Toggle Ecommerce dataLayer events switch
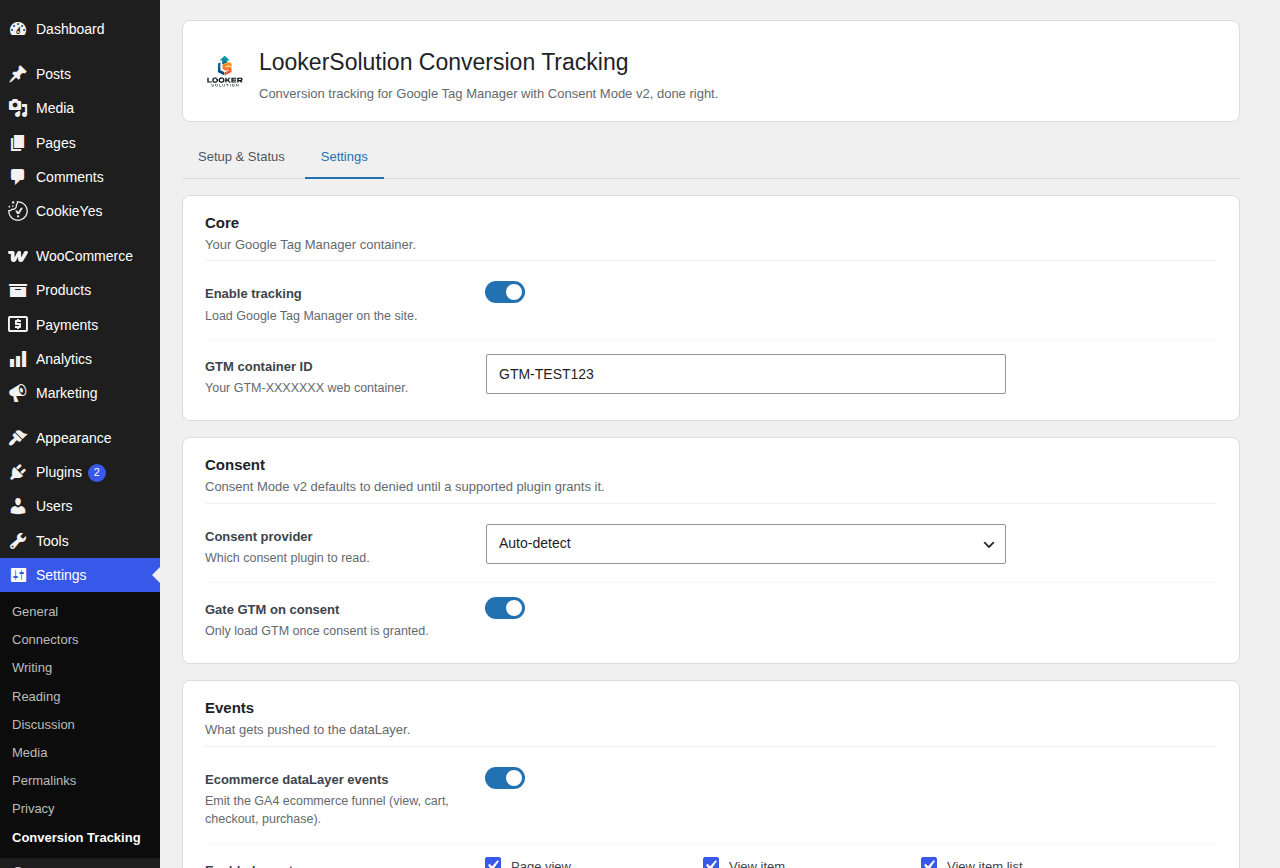Viewport: 1280px width, 868px height. [x=505, y=778]
